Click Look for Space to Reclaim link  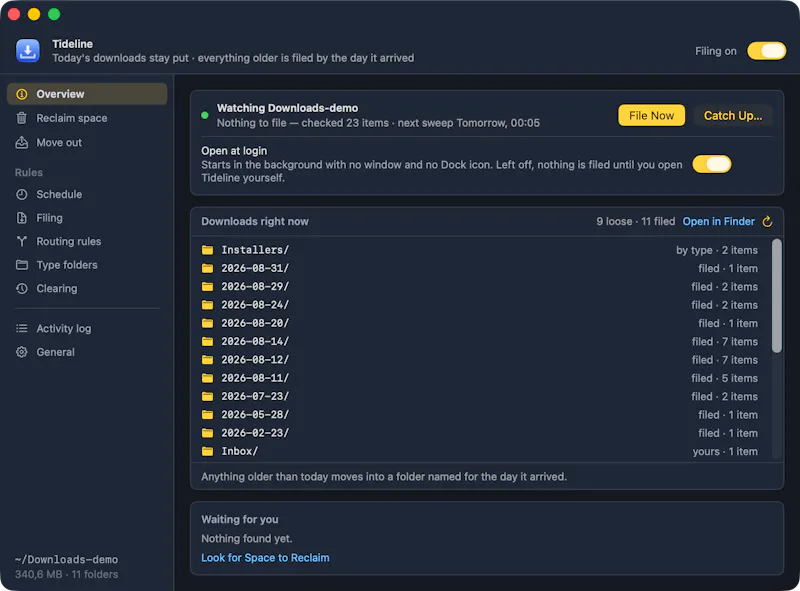265,558
